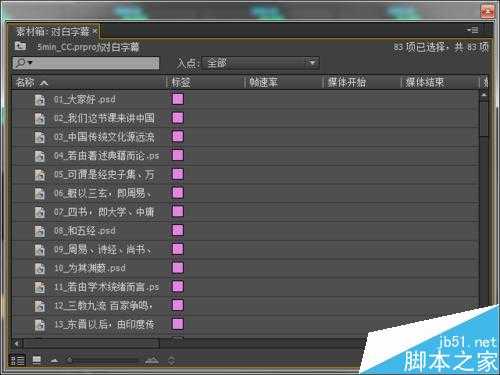The image size is (500, 375).
Task: Click the label color swatch for 13_东晋以后
Action: click(178, 324)
